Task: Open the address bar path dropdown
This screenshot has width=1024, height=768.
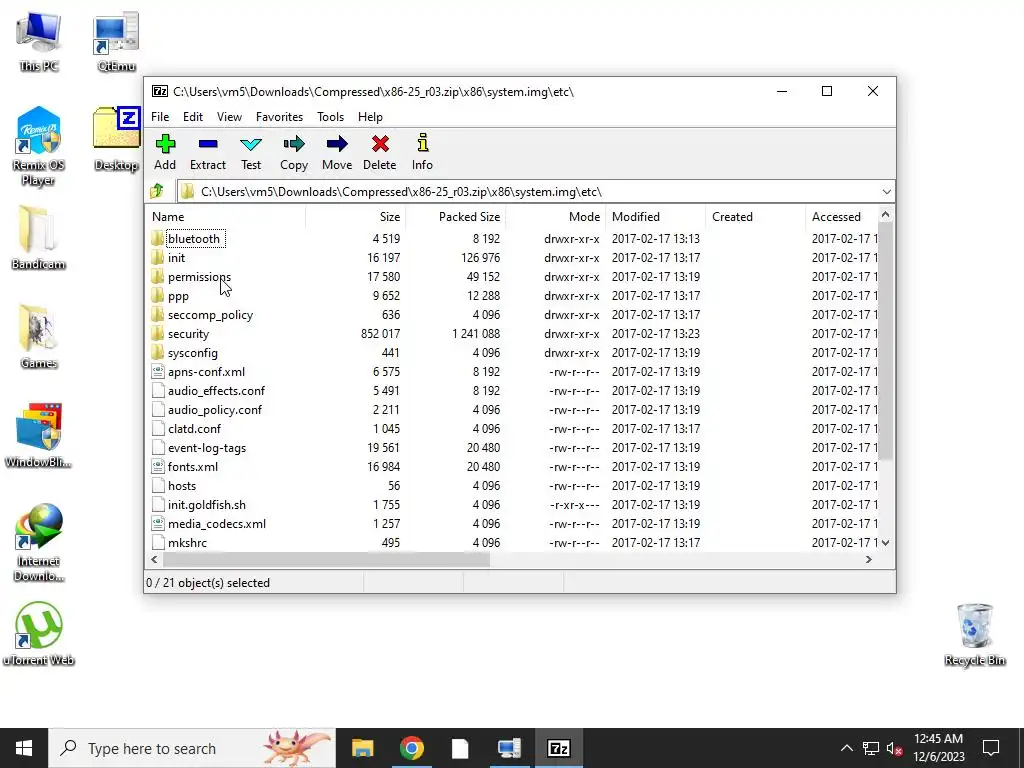Action: pos(886,191)
